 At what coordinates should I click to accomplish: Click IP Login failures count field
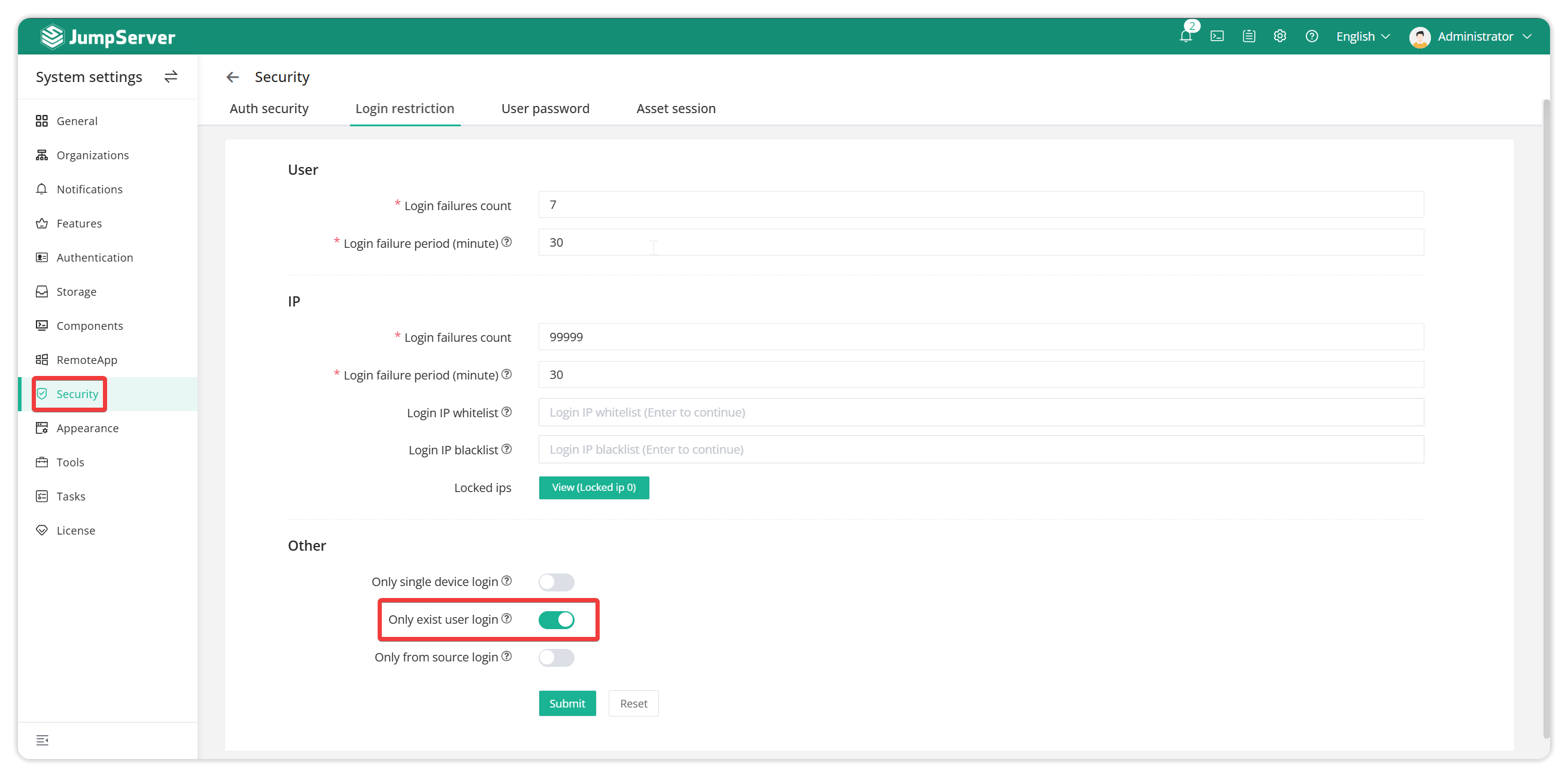981,337
